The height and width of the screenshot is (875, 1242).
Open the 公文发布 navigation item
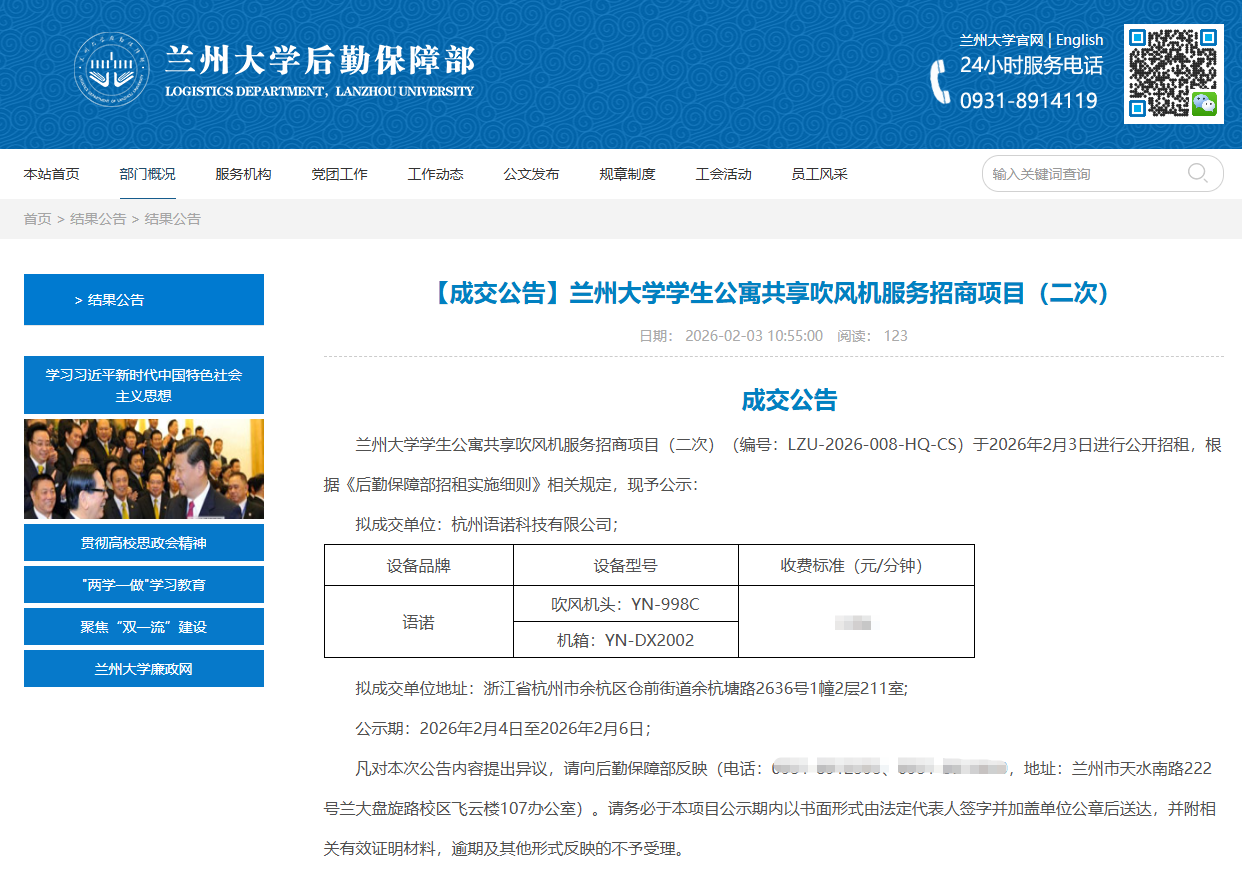531,174
